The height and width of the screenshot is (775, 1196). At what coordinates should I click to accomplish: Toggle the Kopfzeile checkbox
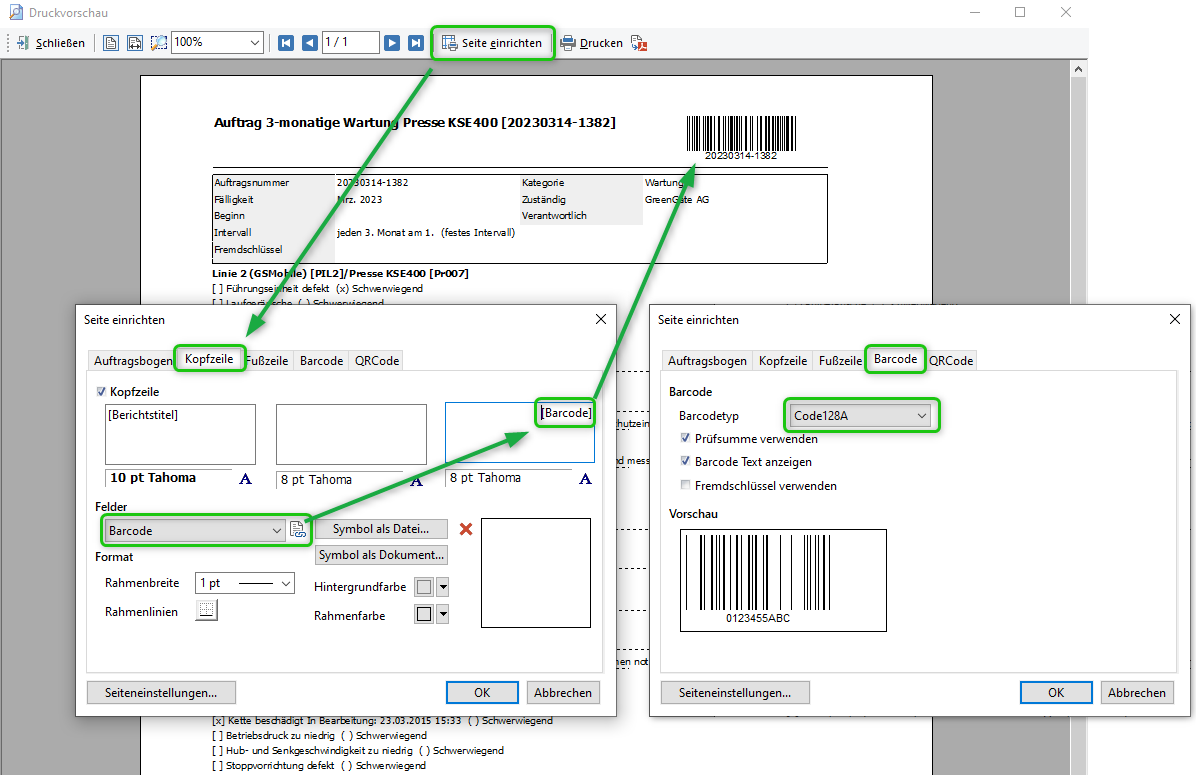click(101, 391)
